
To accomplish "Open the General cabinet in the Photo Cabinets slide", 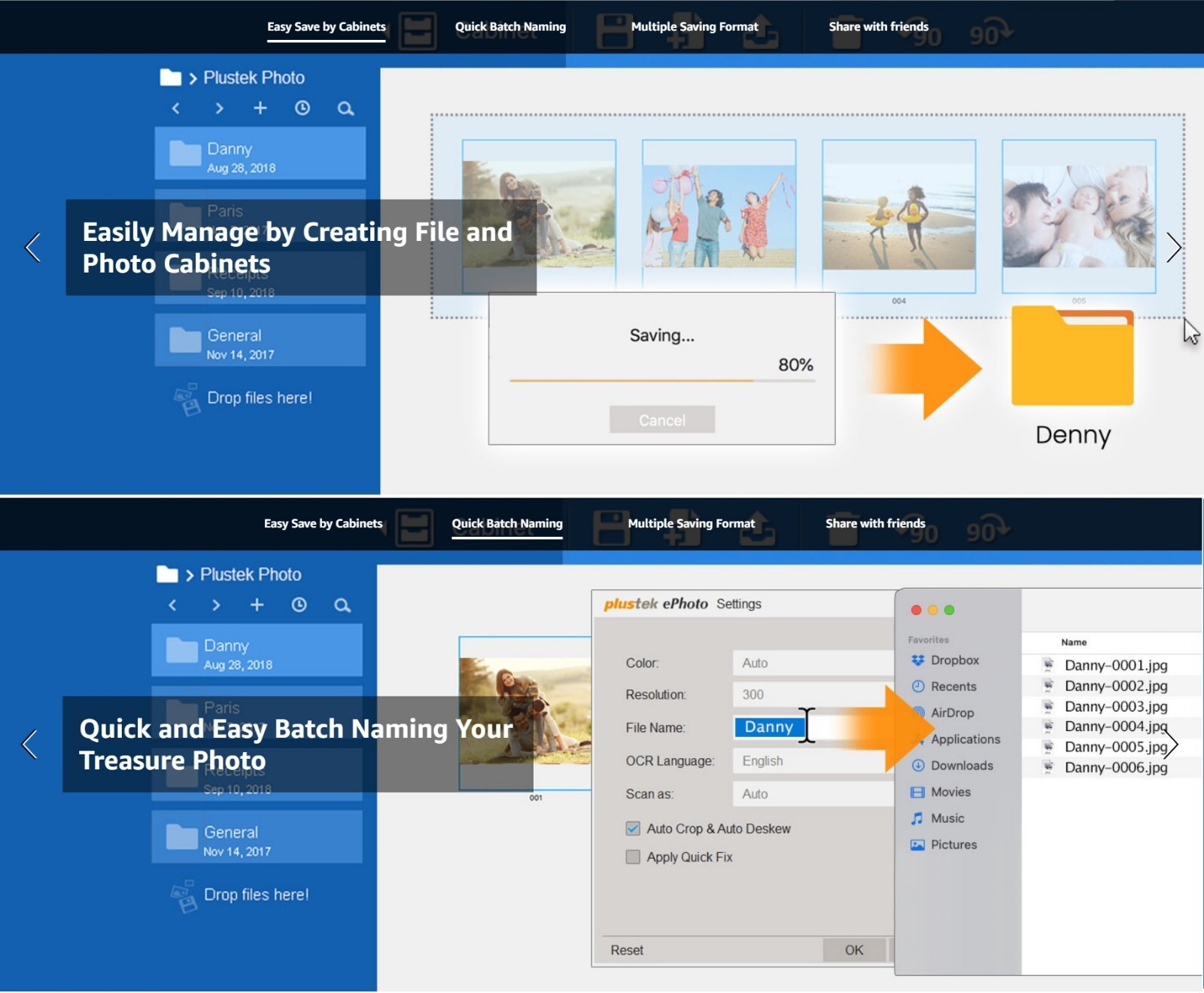I will 260,340.
